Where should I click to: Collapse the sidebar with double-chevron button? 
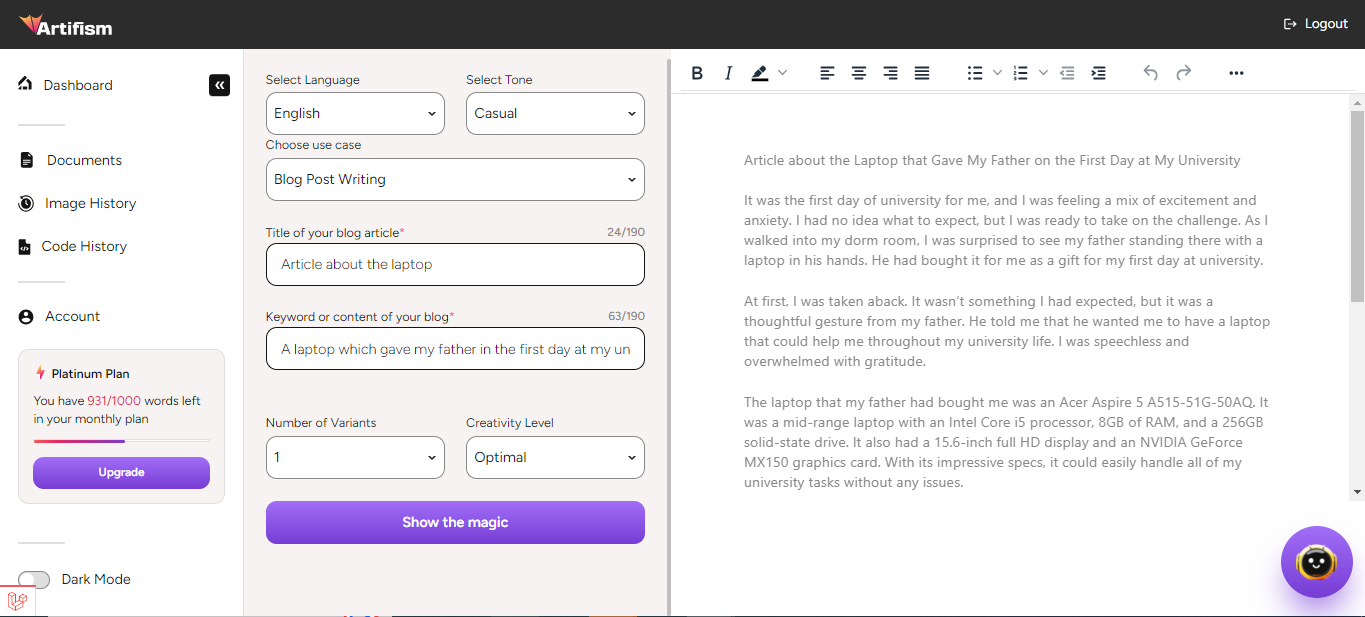point(219,85)
